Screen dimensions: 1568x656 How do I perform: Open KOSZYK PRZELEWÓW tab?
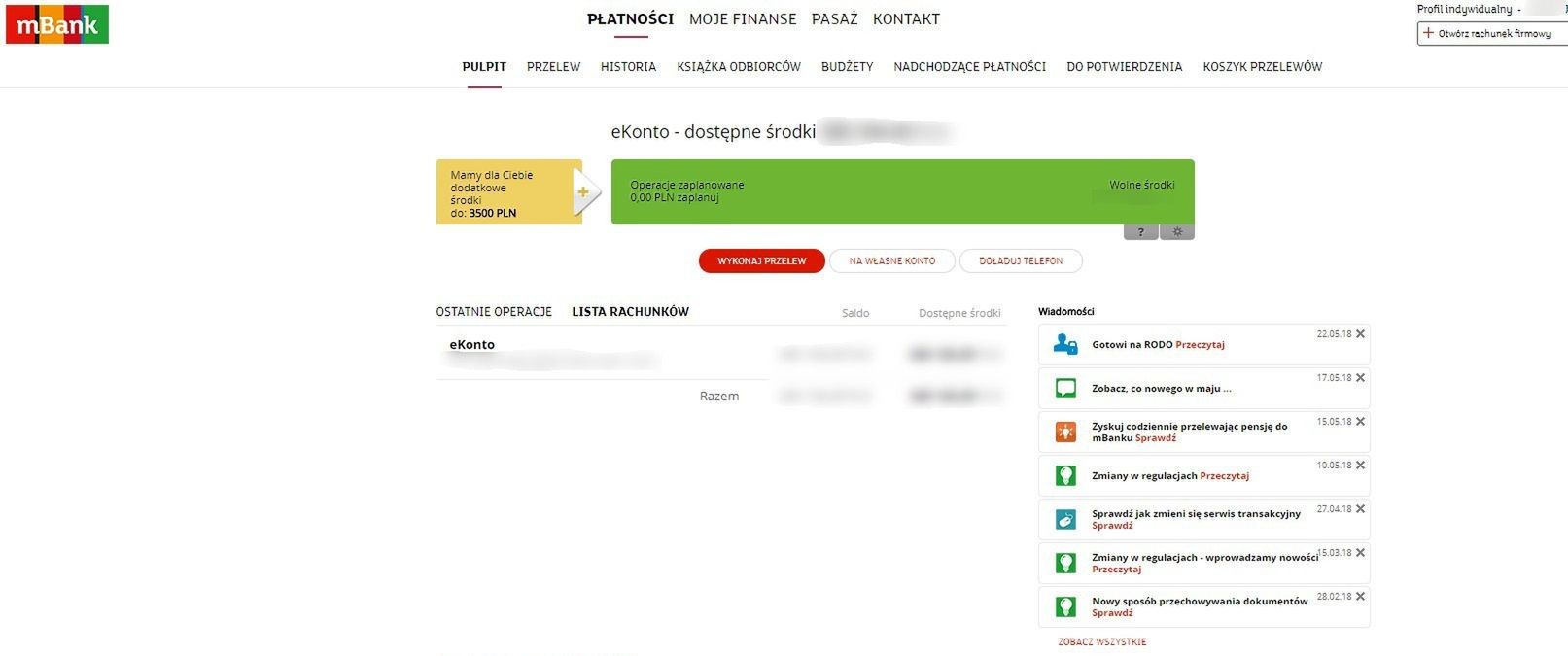[x=1262, y=67]
